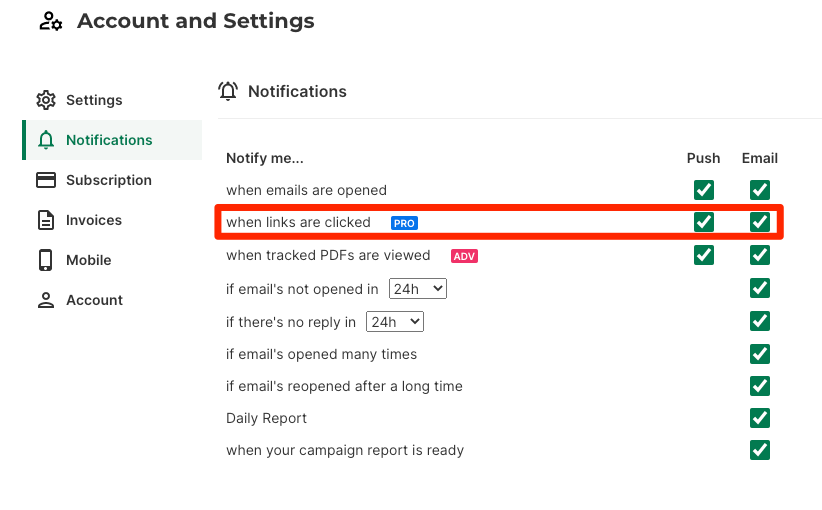Click the Mobile phone icon
Viewport: 822px width, 510px height.
tap(45, 260)
